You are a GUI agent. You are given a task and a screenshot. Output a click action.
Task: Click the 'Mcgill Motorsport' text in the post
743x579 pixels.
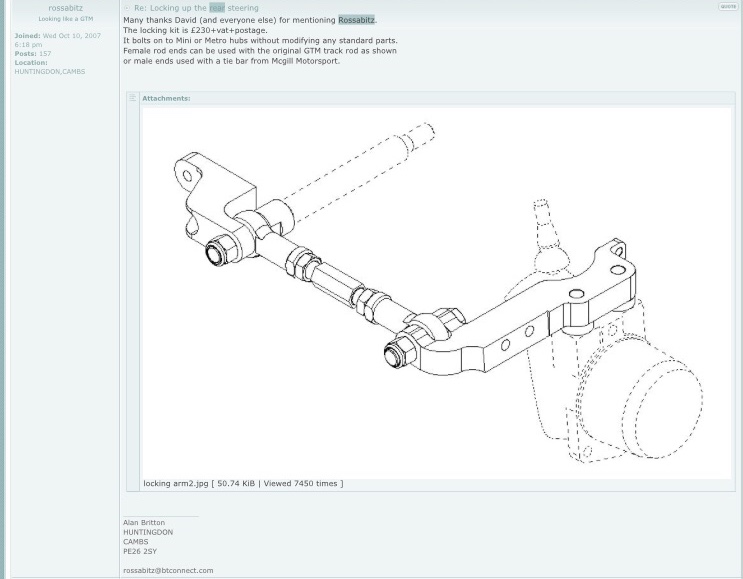[305, 61]
